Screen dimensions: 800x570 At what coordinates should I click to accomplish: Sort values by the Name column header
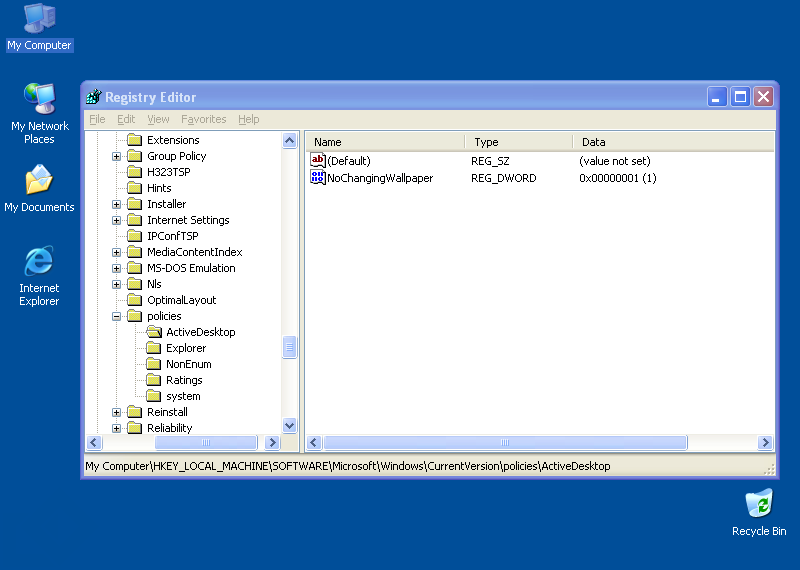point(385,142)
